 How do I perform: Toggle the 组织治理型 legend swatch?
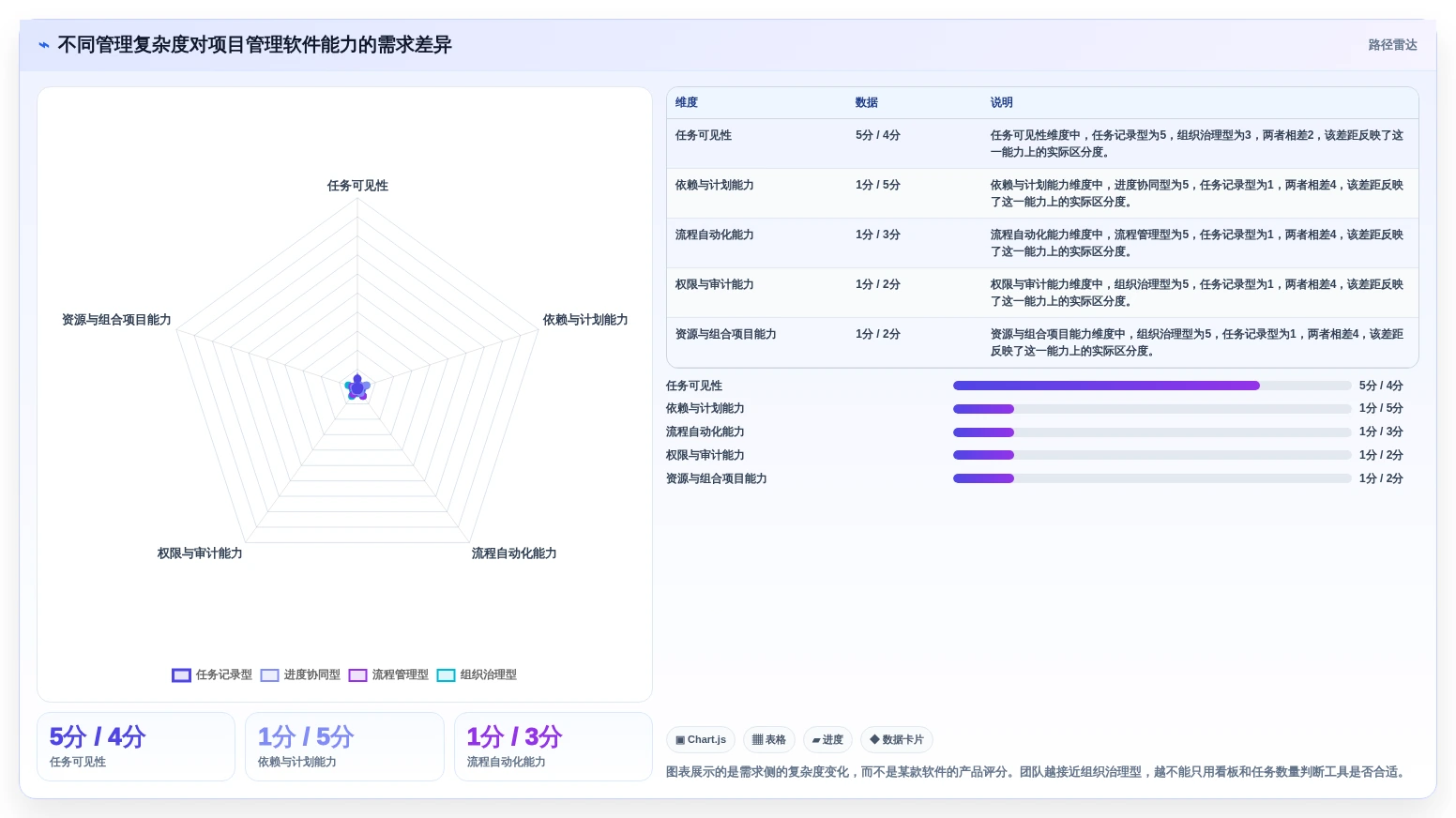pyautogui.click(x=446, y=675)
